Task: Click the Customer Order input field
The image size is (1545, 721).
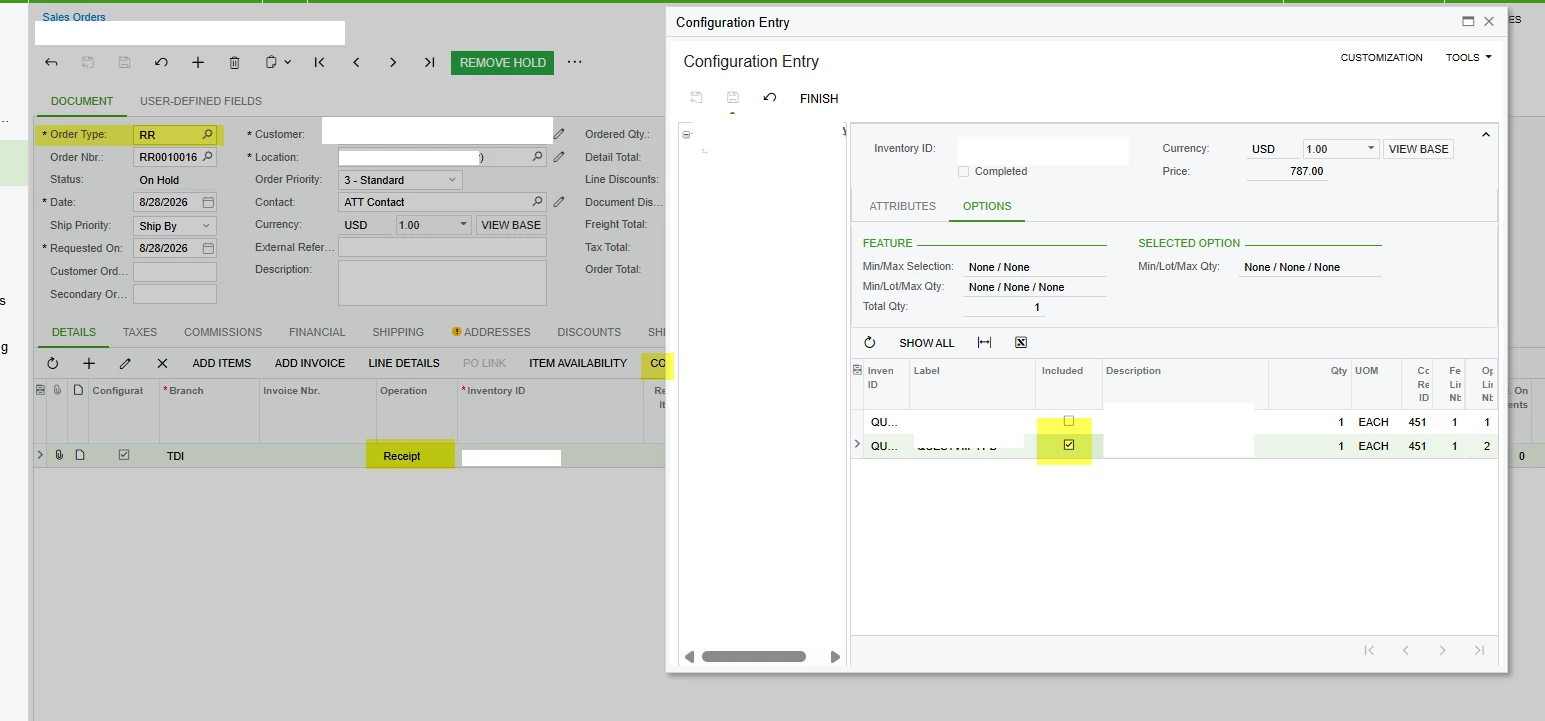Action: pyautogui.click(x=175, y=271)
